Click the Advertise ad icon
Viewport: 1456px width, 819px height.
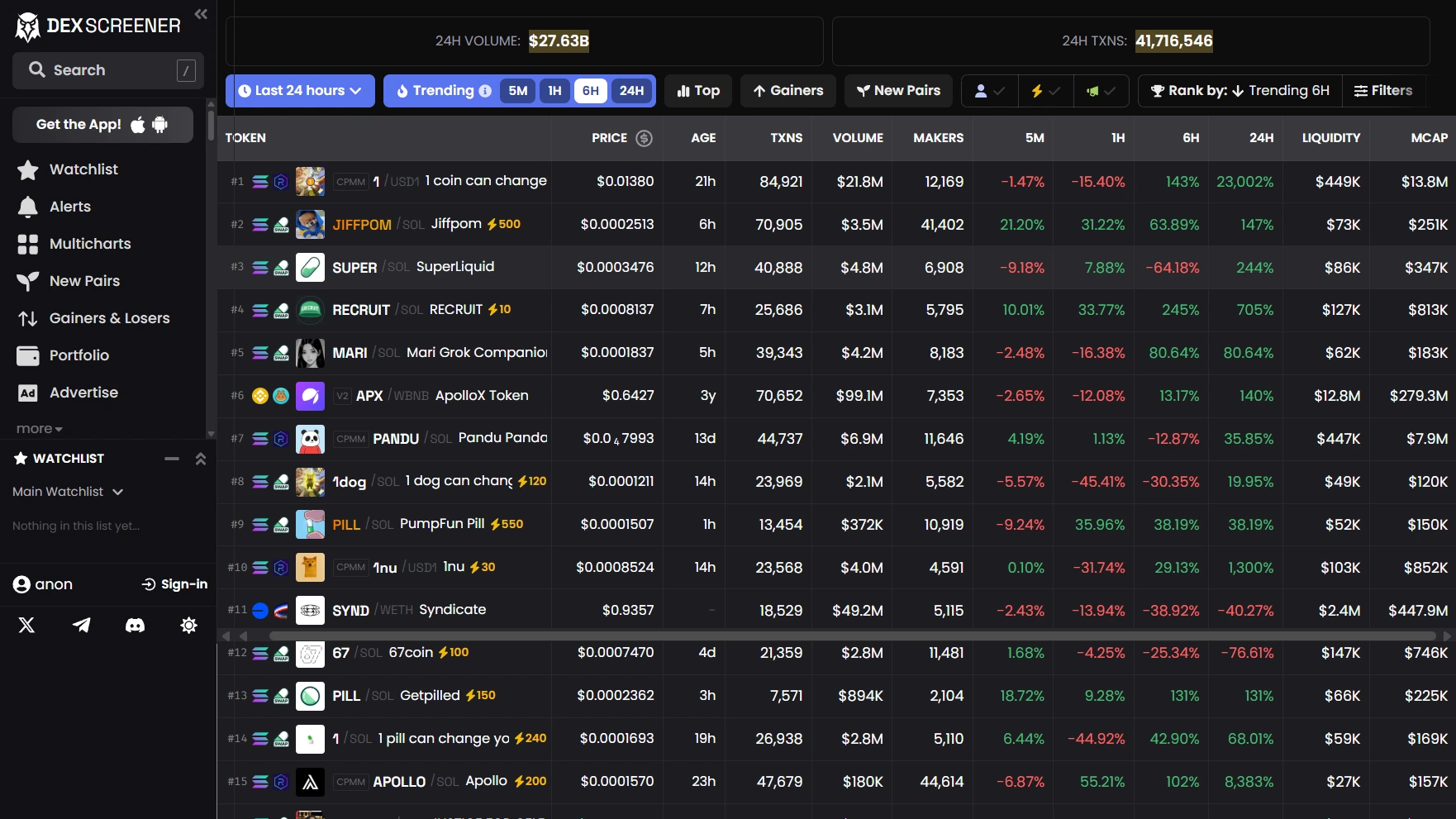pos(28,393)
